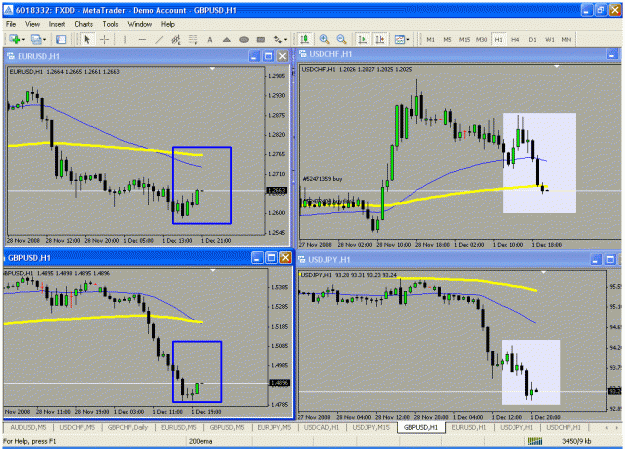This screenshot has height=449, width=625.
Task: Select the Horizontal Line tool
Action: click(142, 39)
